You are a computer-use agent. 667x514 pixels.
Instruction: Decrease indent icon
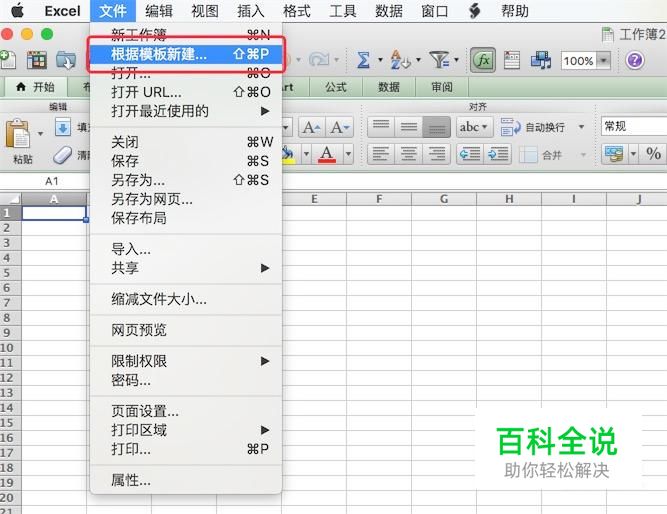click(x=470, y=154)
